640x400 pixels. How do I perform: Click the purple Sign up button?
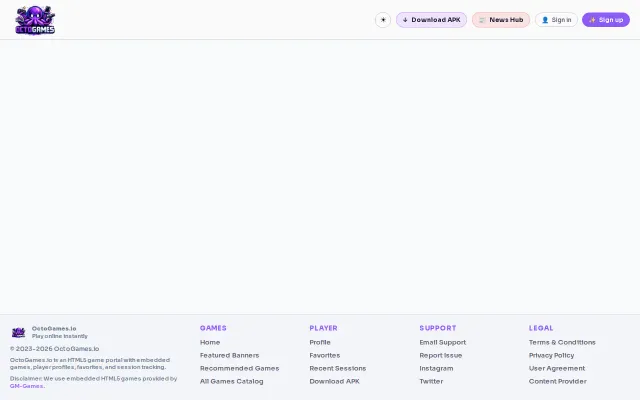[606, 20]
